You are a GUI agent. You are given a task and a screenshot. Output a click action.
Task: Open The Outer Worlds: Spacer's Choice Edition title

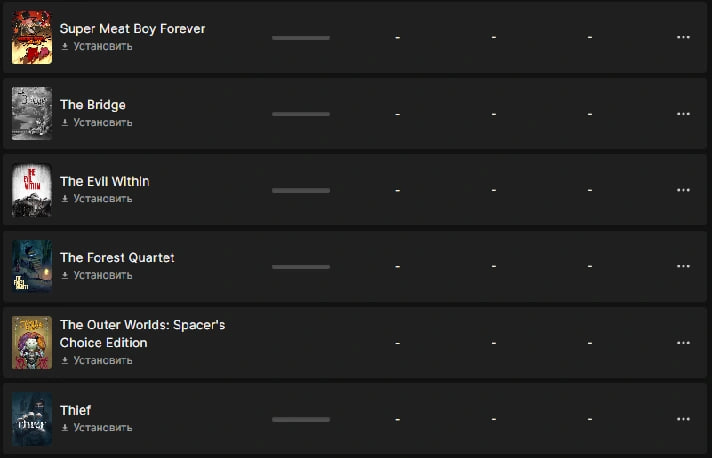point(142,334)
